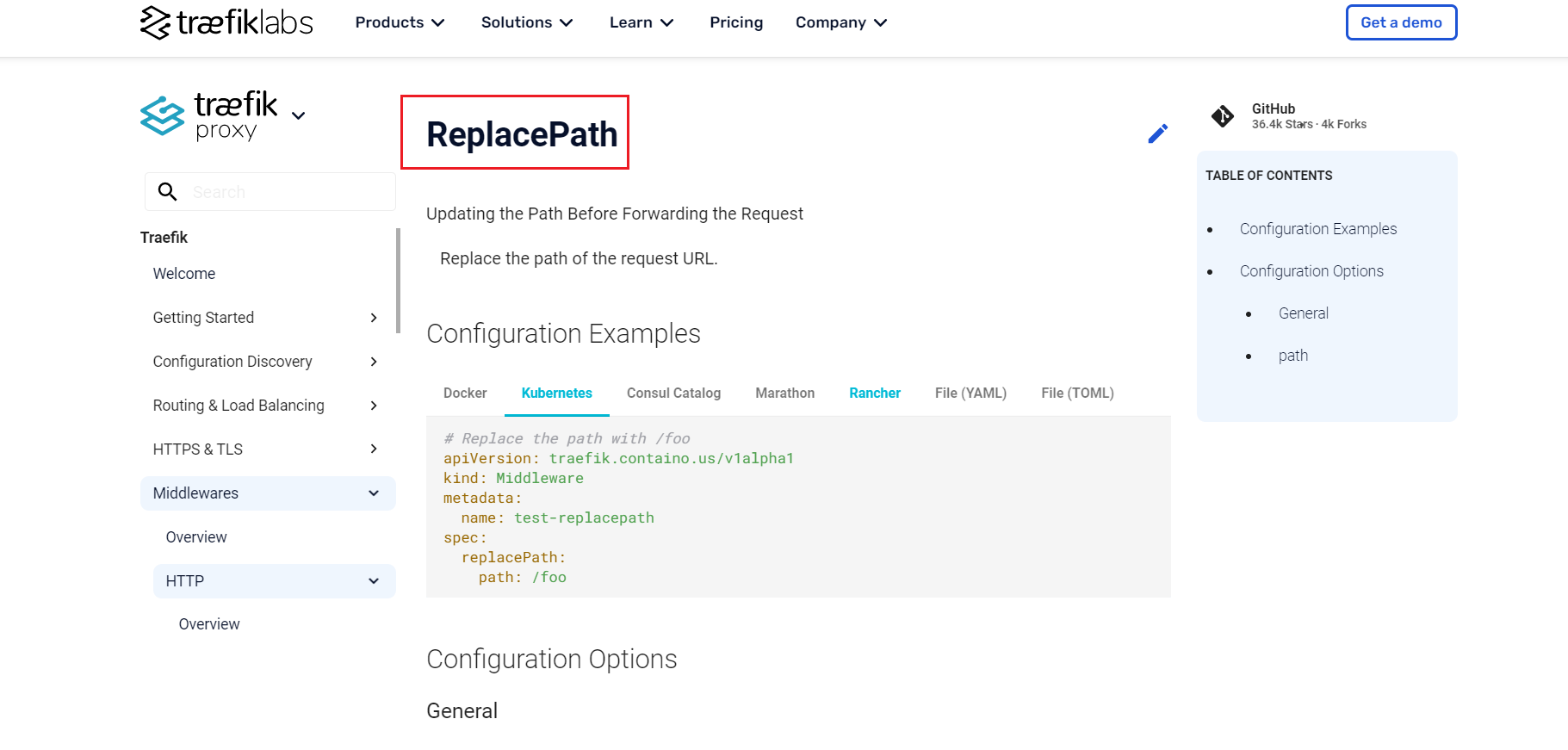Focus the Search input field

pos(270,192)
